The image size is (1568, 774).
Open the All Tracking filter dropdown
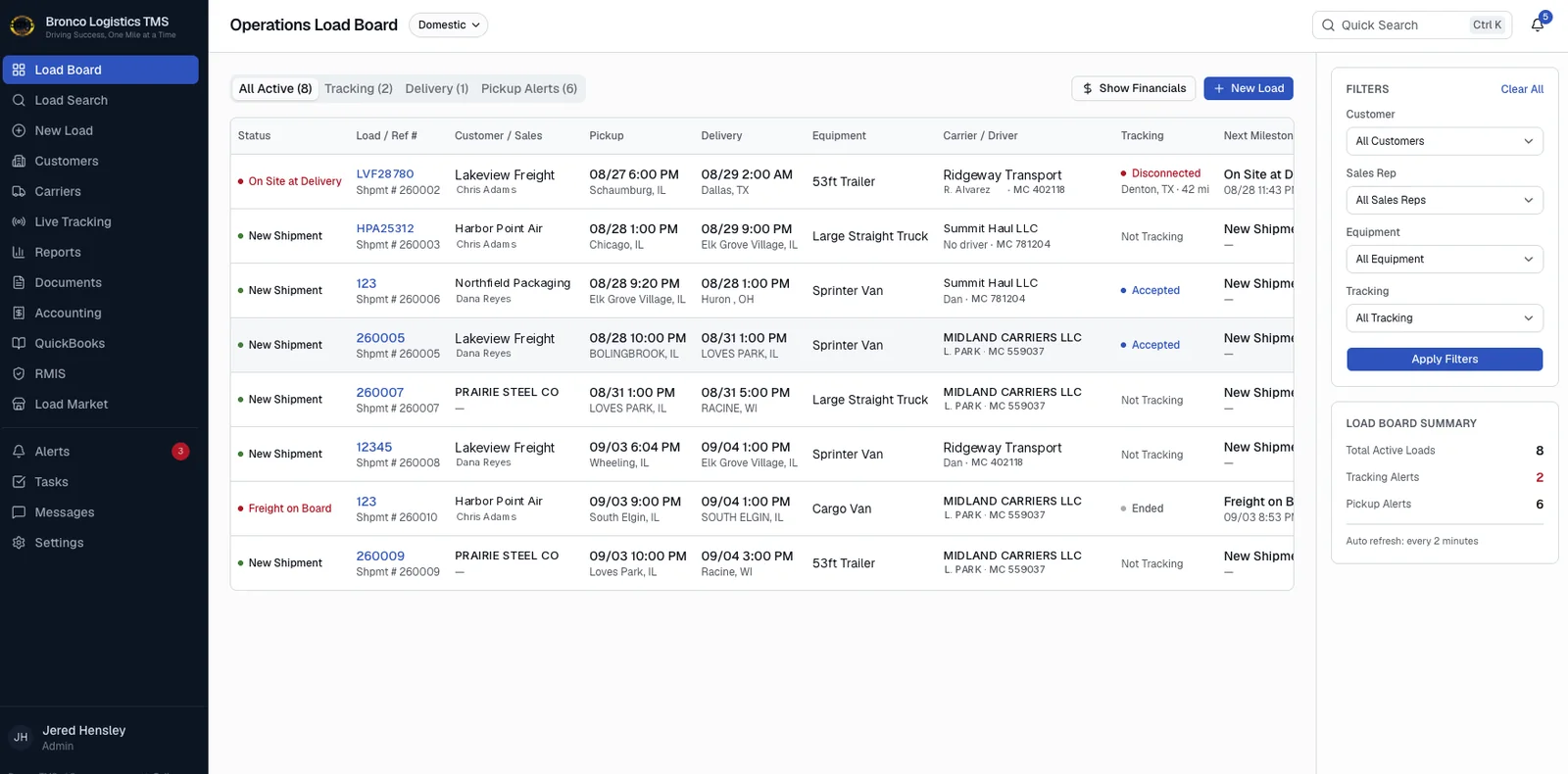pos(1445,317)
